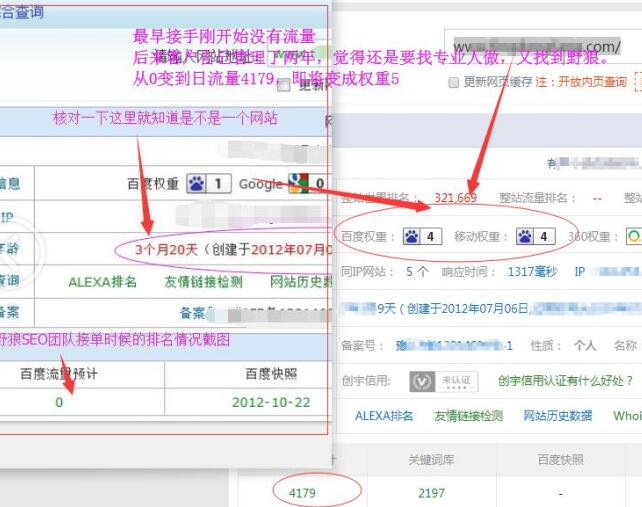Open ALEXA排名 in the left panel
Screen dimensions: 642x507
(100, 282)
